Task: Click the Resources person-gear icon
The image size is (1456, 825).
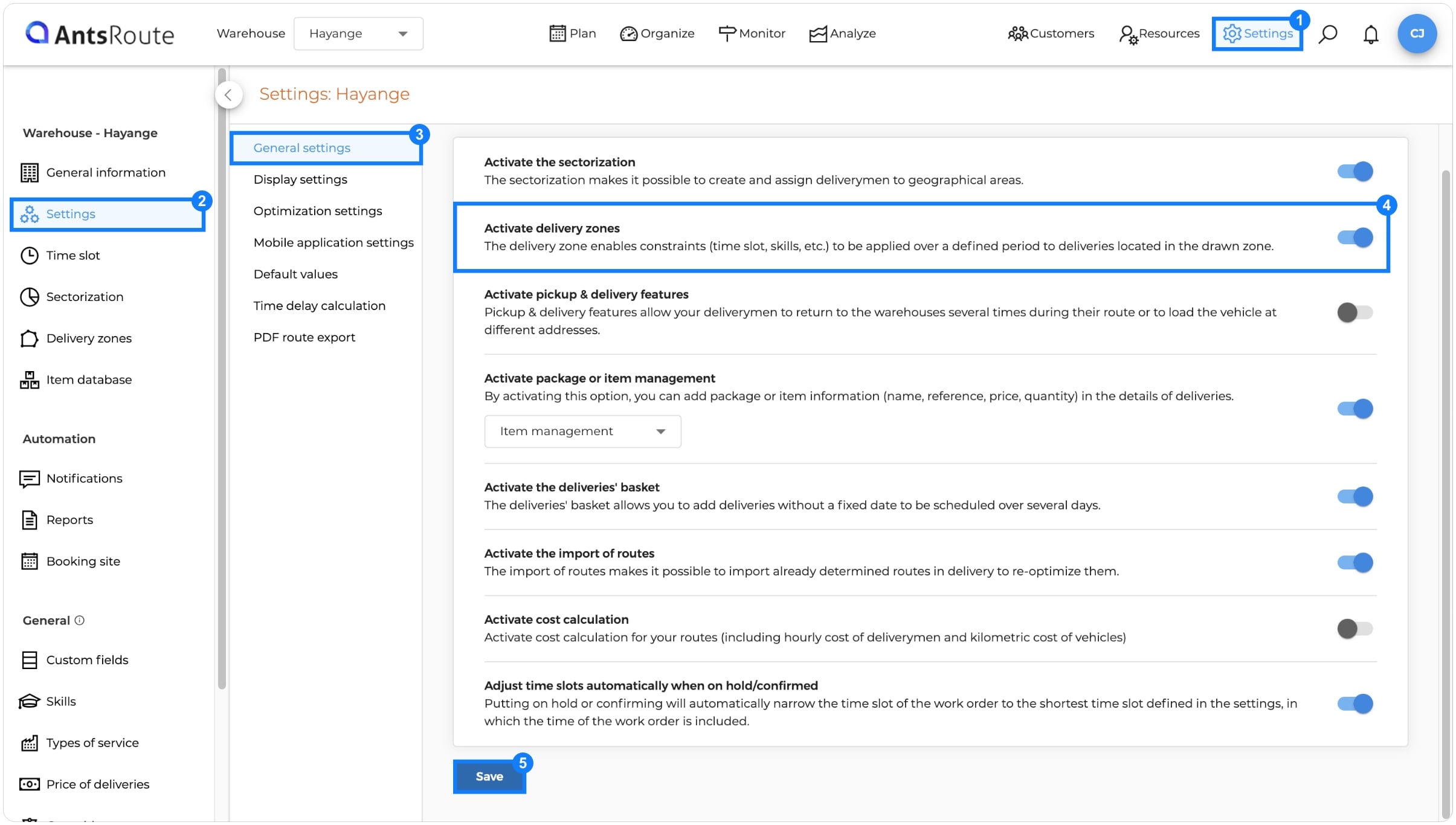Action: (1128, 34)
